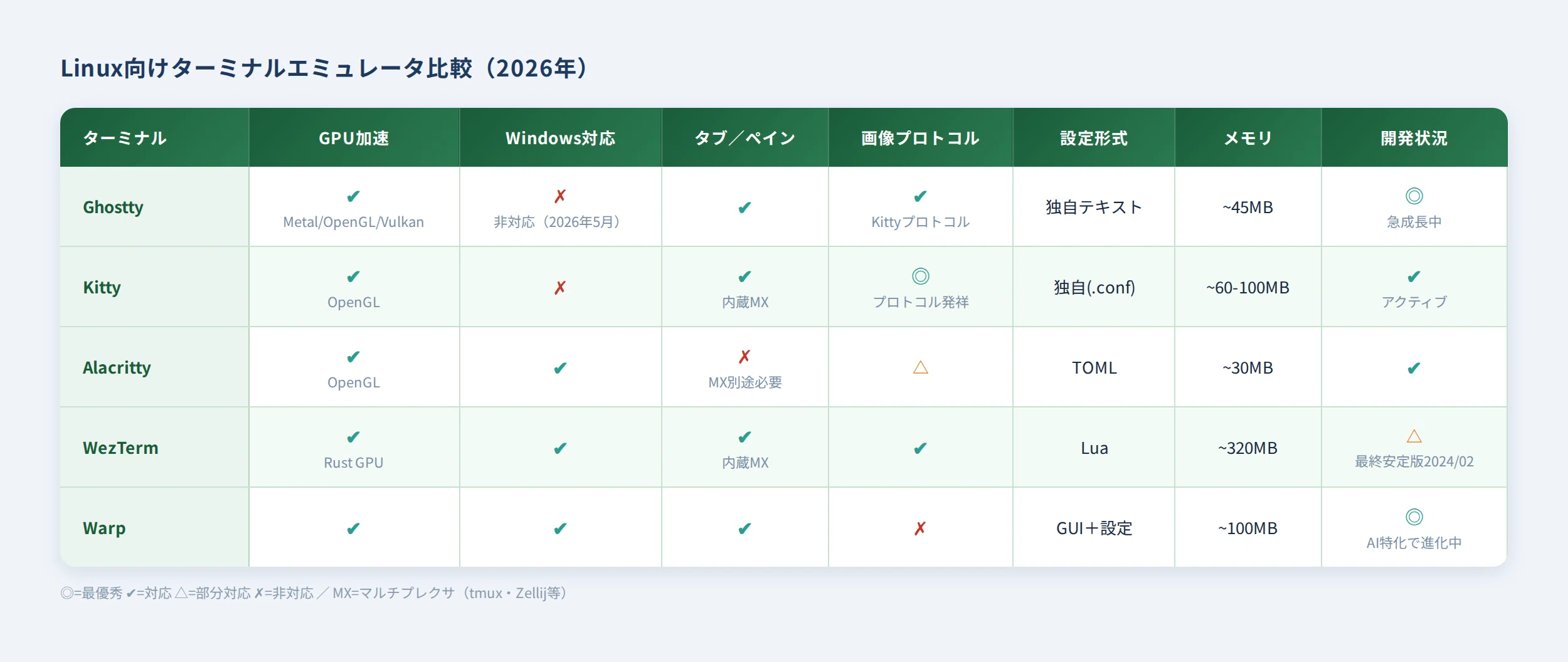Click the Rust GPU note
Image resolution: width=1568 pixels, height=662 pixels.
[x=354, y=463]
